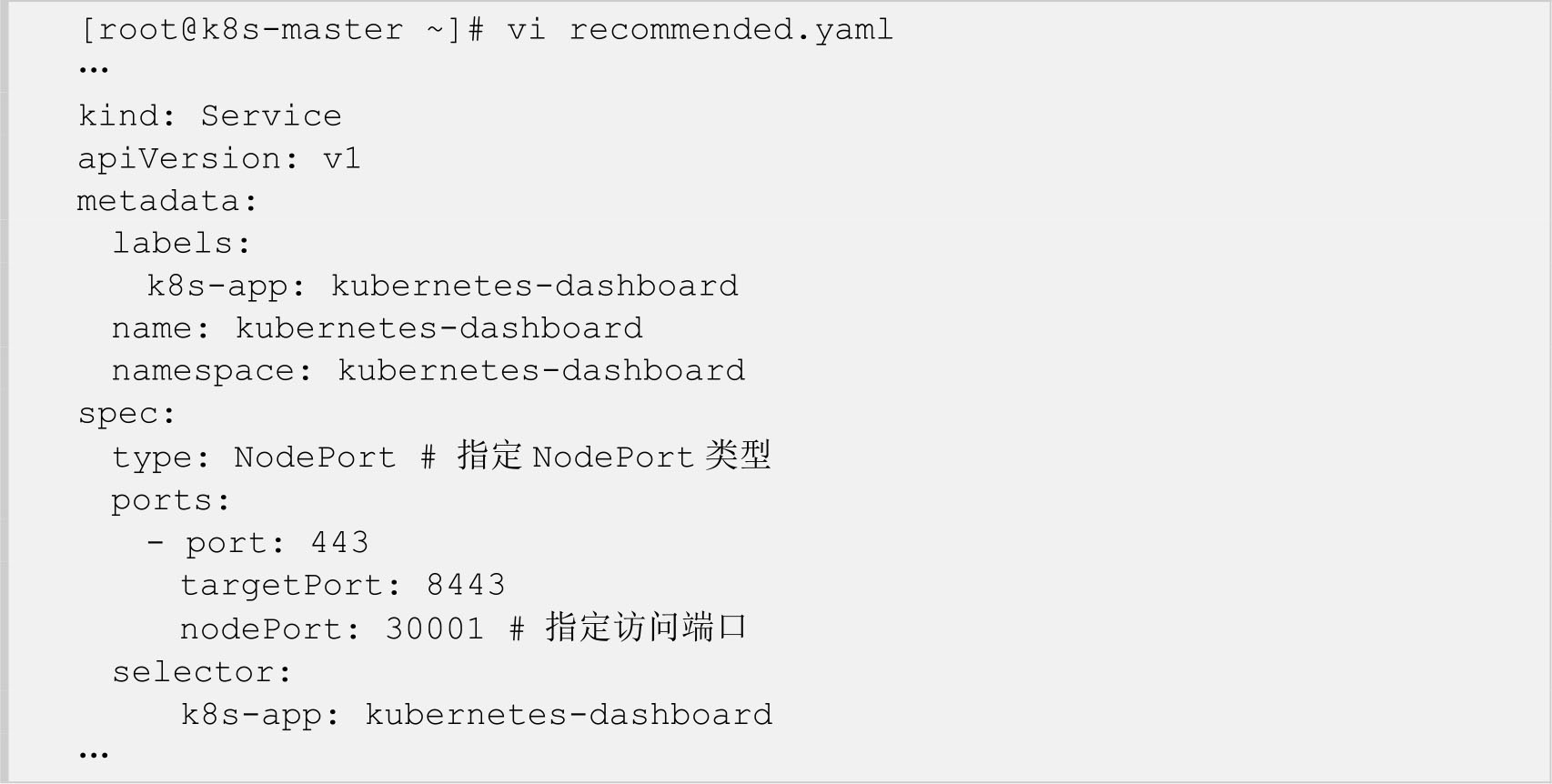This screenshot has width=1552, height=784.
Task: Click the '指定 NodePort 类型' comment
Action: click(x=613, y=456)
